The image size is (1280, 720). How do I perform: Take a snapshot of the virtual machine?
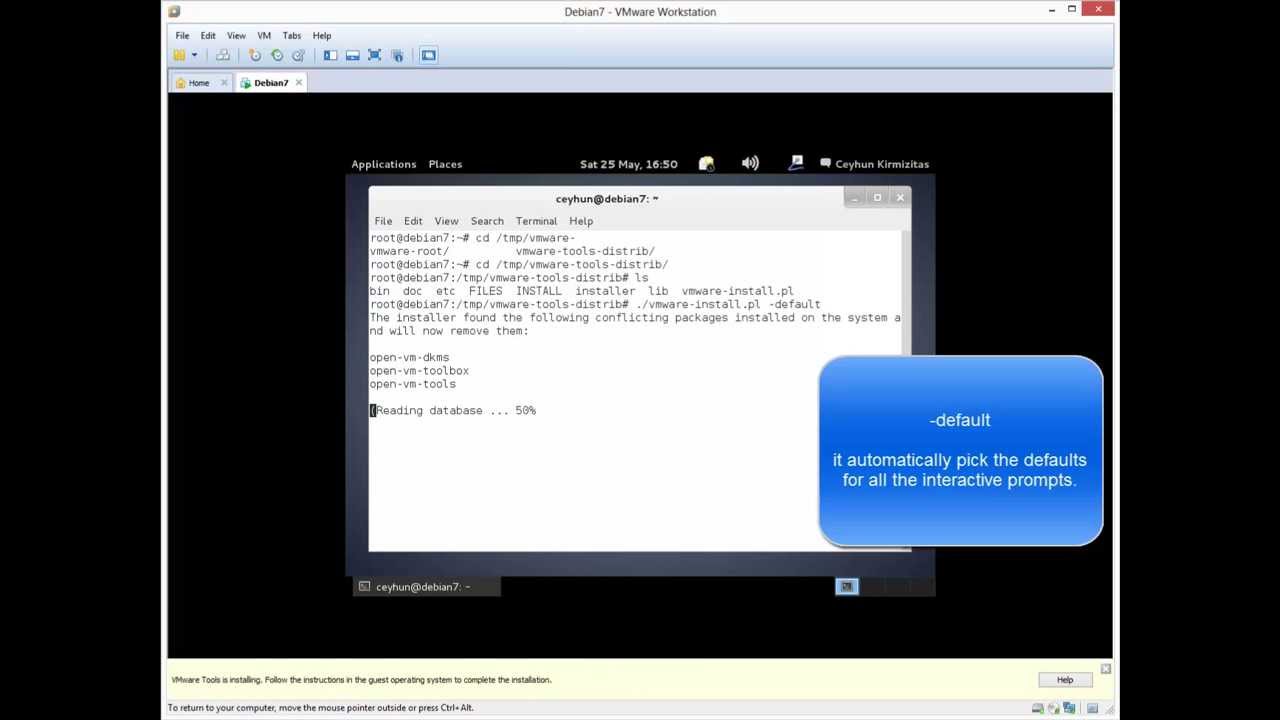click(x=255, y=55)
